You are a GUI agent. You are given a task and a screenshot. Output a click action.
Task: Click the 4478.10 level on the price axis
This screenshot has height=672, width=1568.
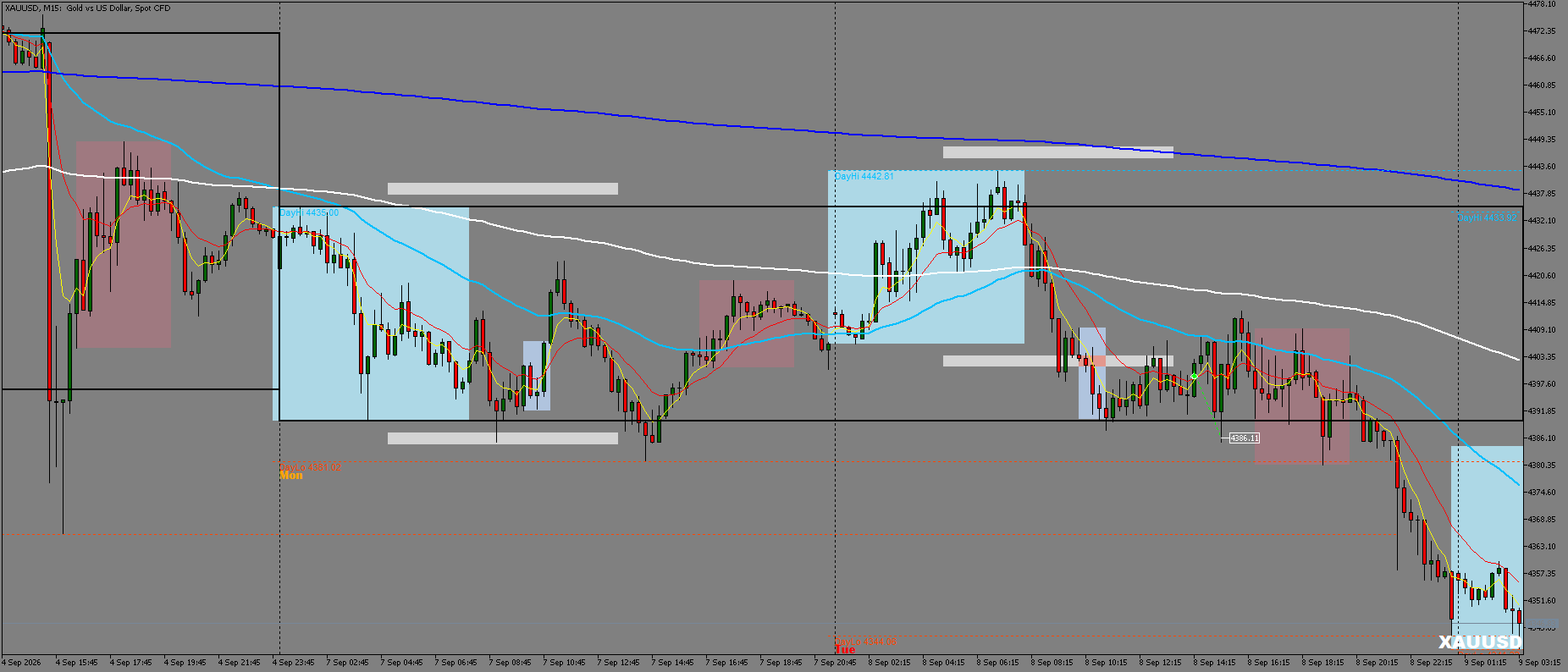coord(1542,4)
